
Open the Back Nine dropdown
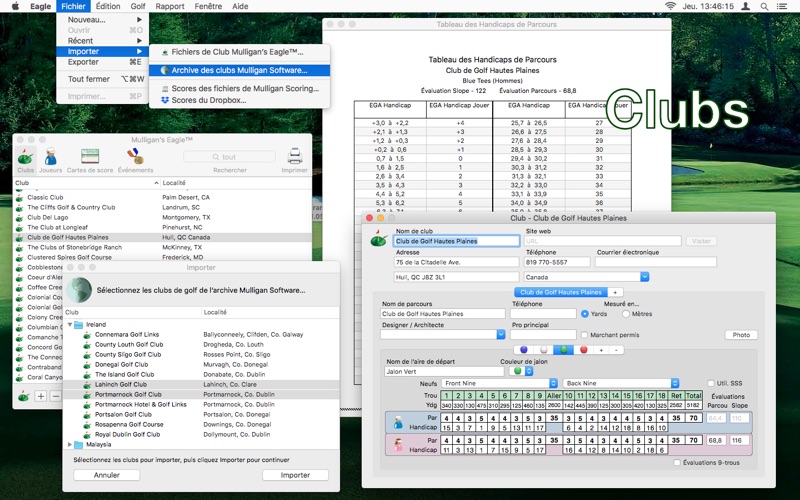point(621,383)
